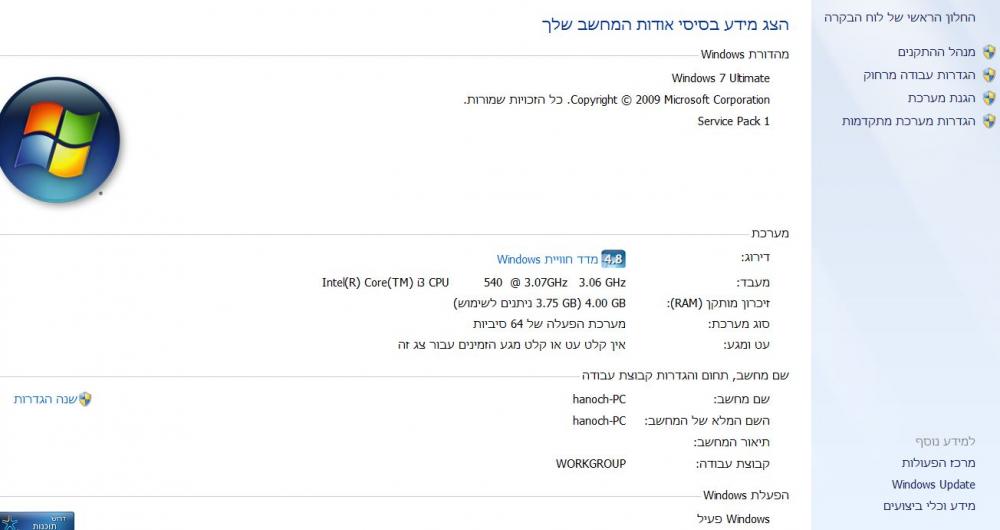This screenshot has height=530, width=1000.
Task: Open הגדרות עבודה מרחוק remote settings
Action: click(919, 75)
